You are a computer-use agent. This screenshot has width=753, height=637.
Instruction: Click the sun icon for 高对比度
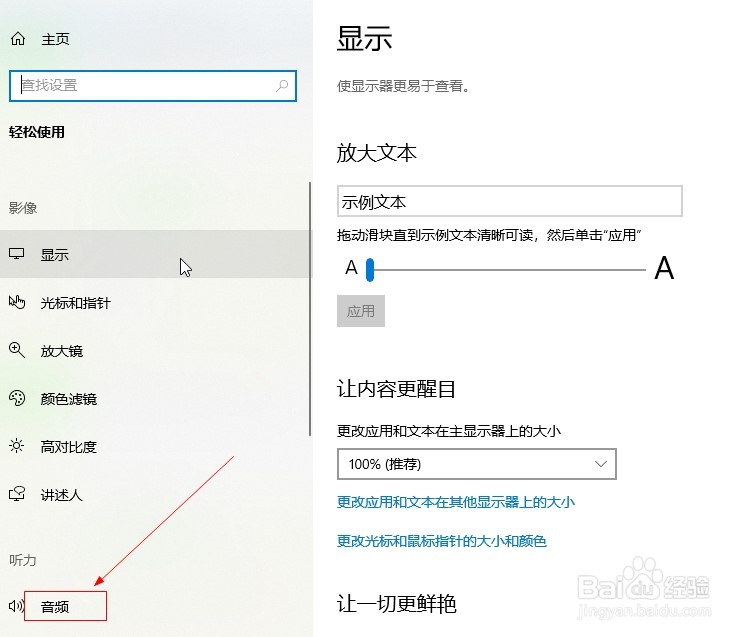pos(16,446)
